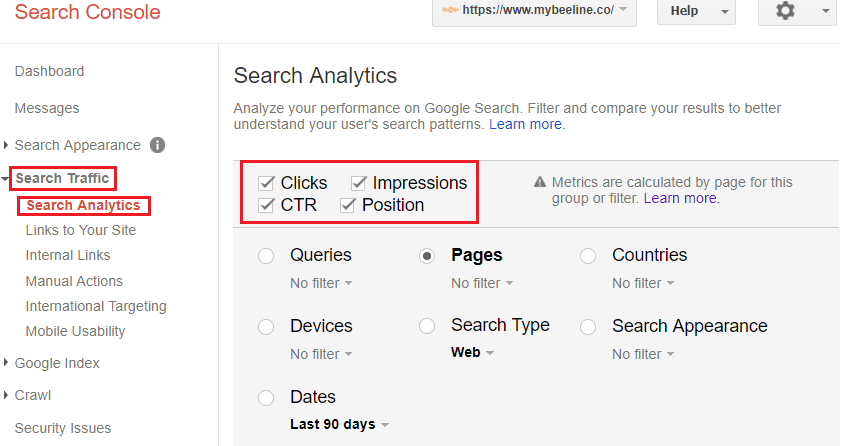863x446 pixels.
Task: Choose the Devices radio button
Action: pos(266,327)
